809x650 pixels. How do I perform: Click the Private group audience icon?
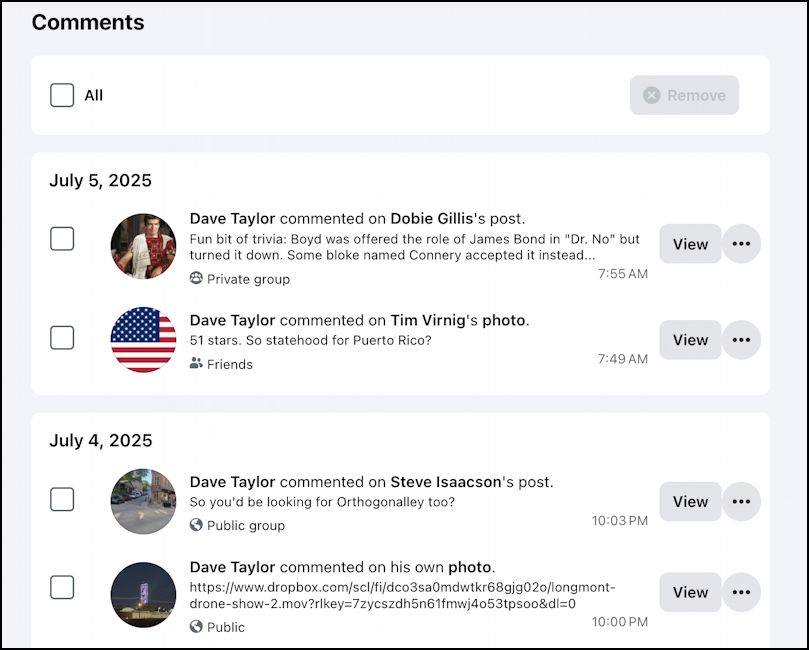tap(197, 280)
